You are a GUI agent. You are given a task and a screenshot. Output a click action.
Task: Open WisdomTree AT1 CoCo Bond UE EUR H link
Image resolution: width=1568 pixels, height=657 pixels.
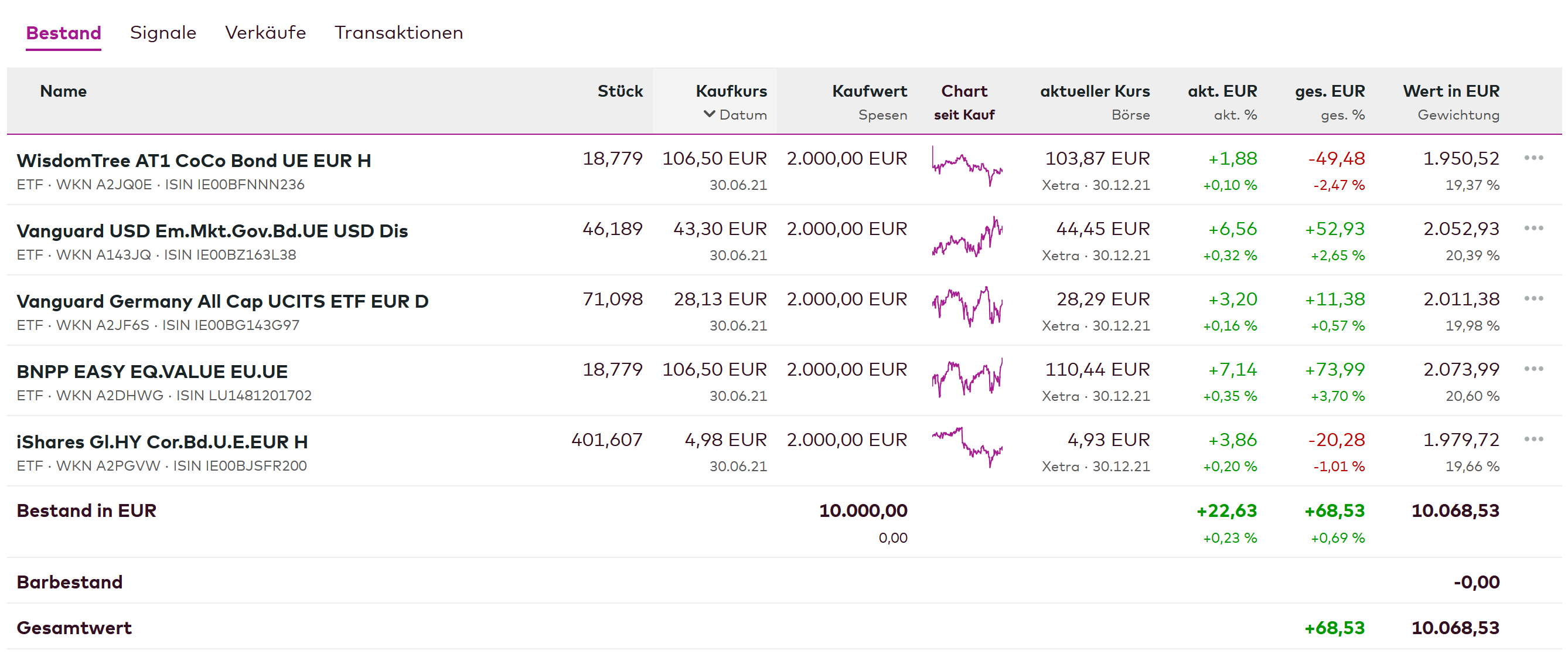point(193,161)
